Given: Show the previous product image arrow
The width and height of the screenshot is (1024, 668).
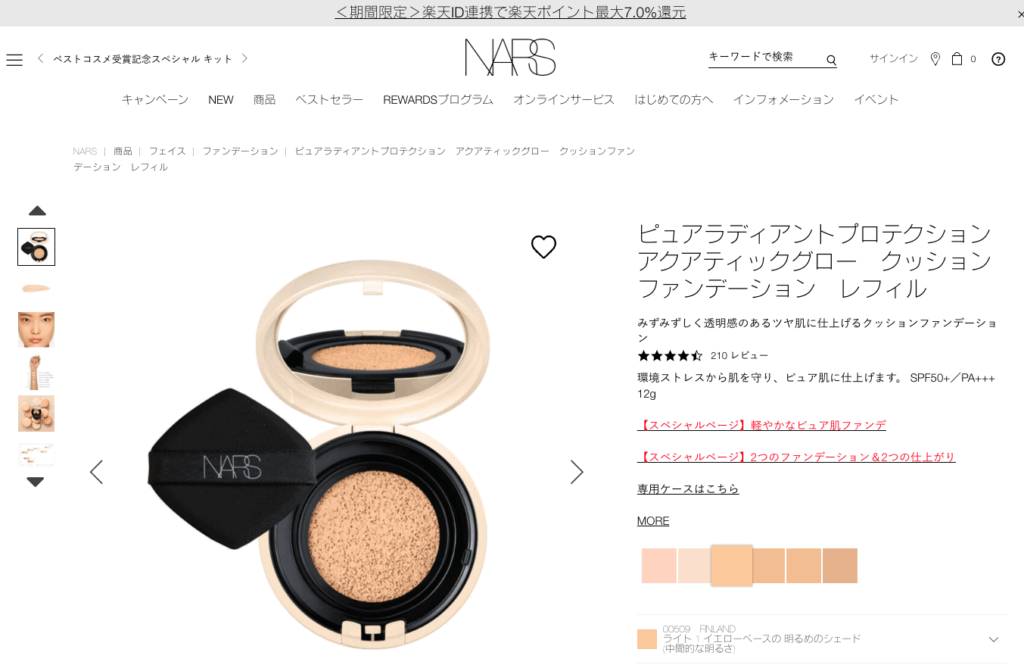Looking at the screenshot, I should point(97,471).
